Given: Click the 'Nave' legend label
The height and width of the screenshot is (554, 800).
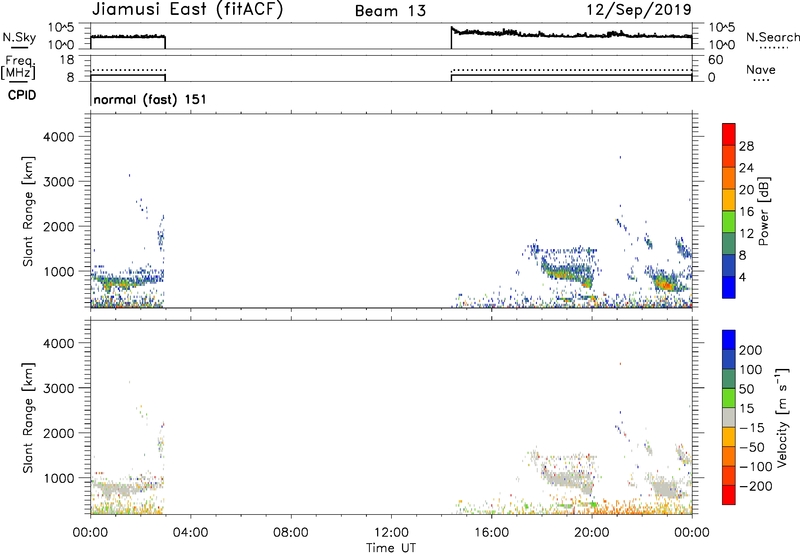Looking at the screenshot, I should (761, 69).
